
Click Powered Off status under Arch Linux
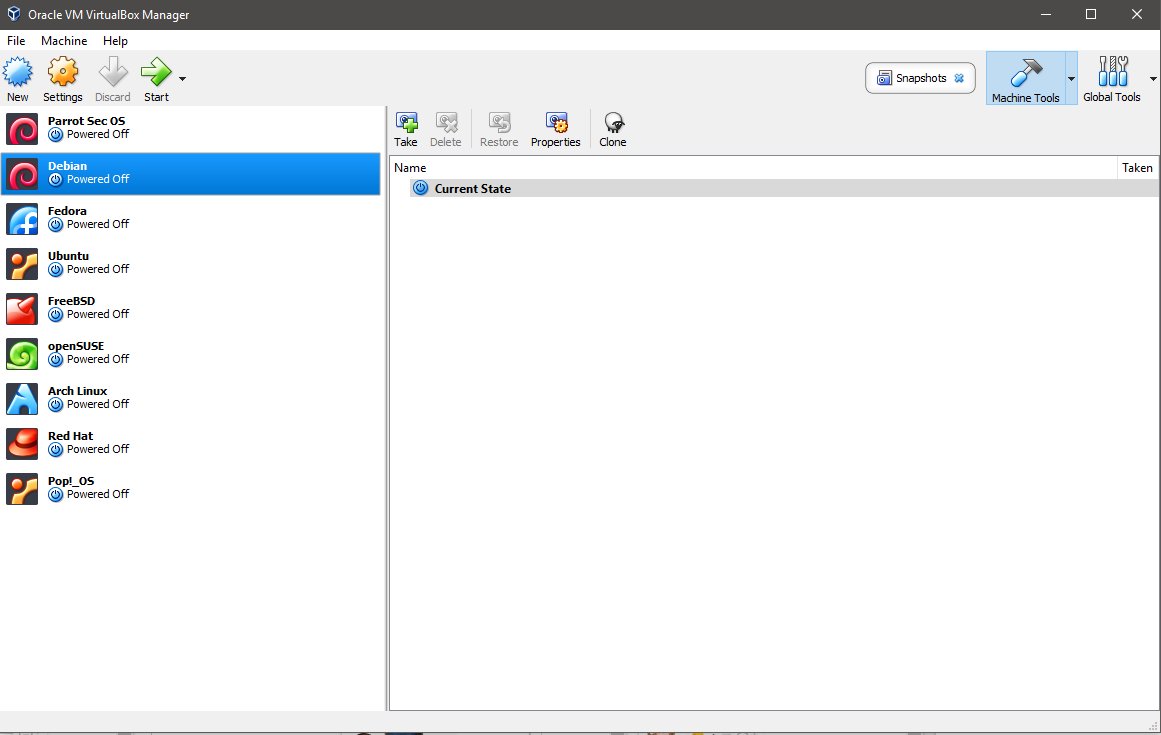click(x=98, y=404)
